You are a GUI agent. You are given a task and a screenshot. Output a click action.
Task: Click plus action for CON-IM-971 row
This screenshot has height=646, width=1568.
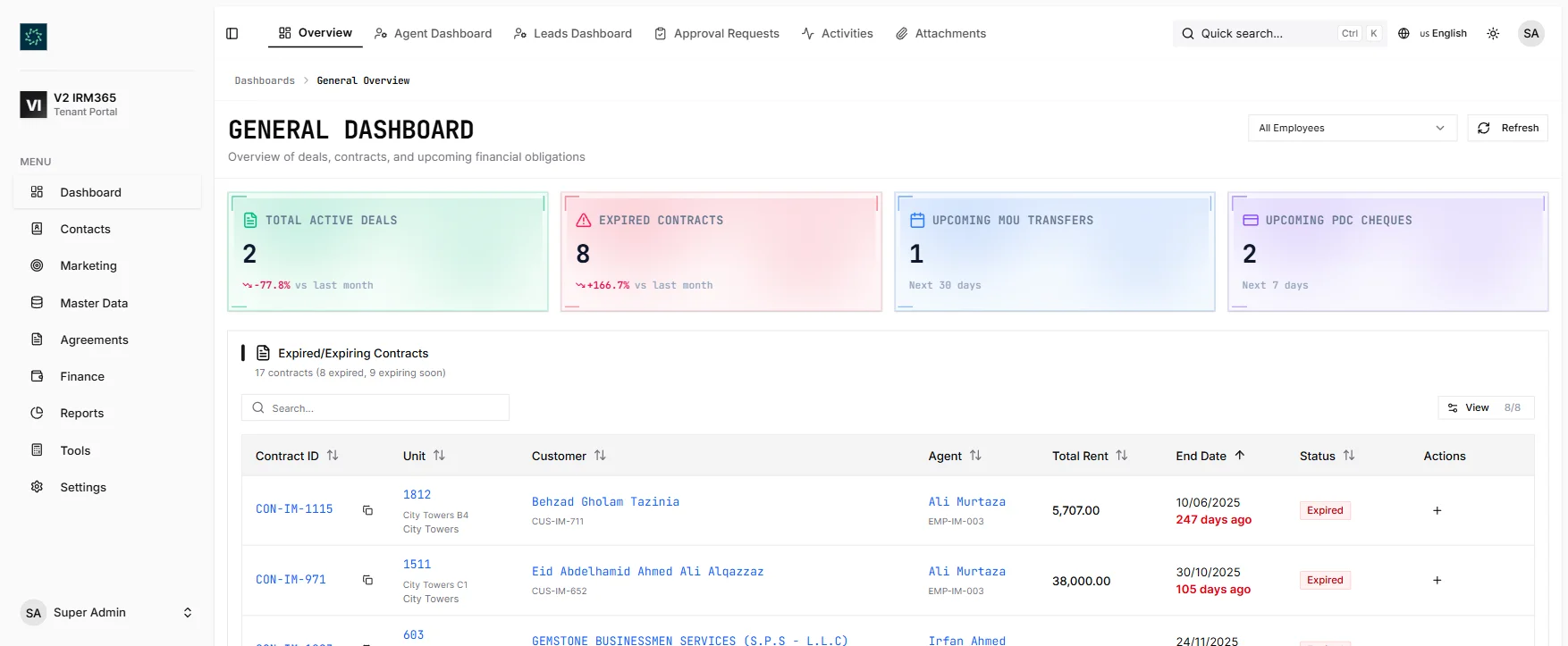(1437, 580)
